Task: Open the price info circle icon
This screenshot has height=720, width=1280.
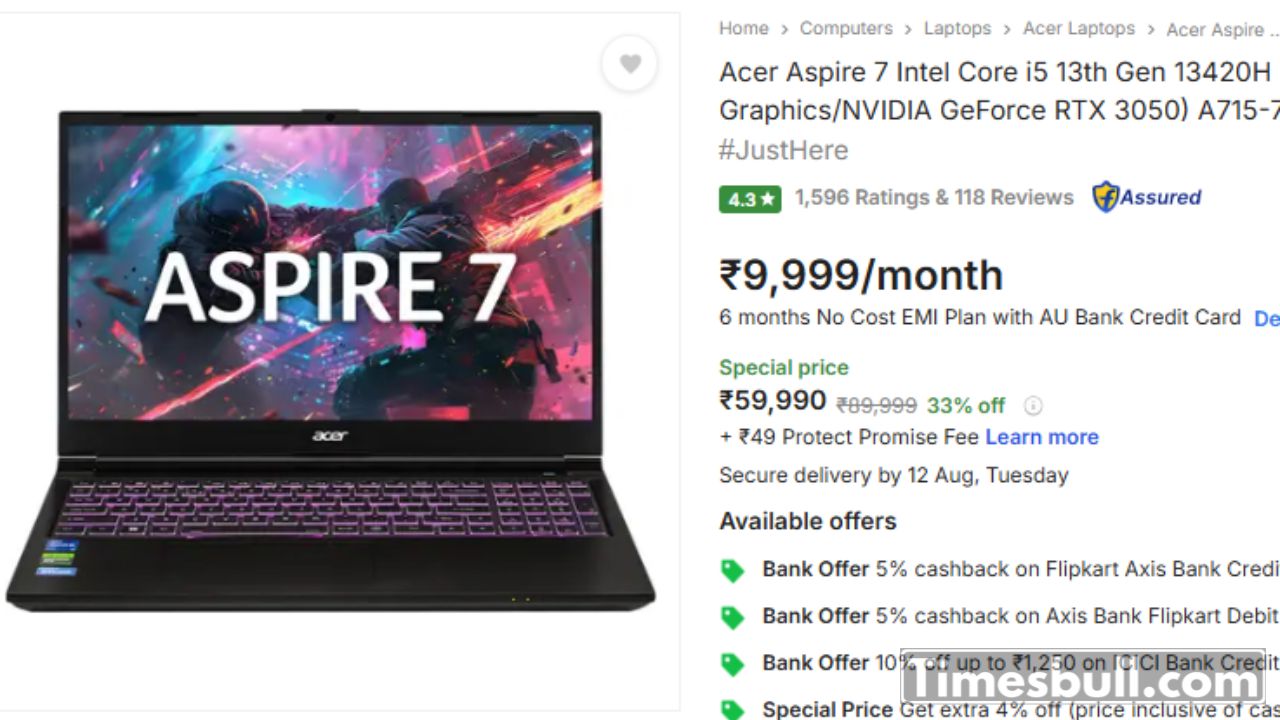Action: (x=1033, y=405)
